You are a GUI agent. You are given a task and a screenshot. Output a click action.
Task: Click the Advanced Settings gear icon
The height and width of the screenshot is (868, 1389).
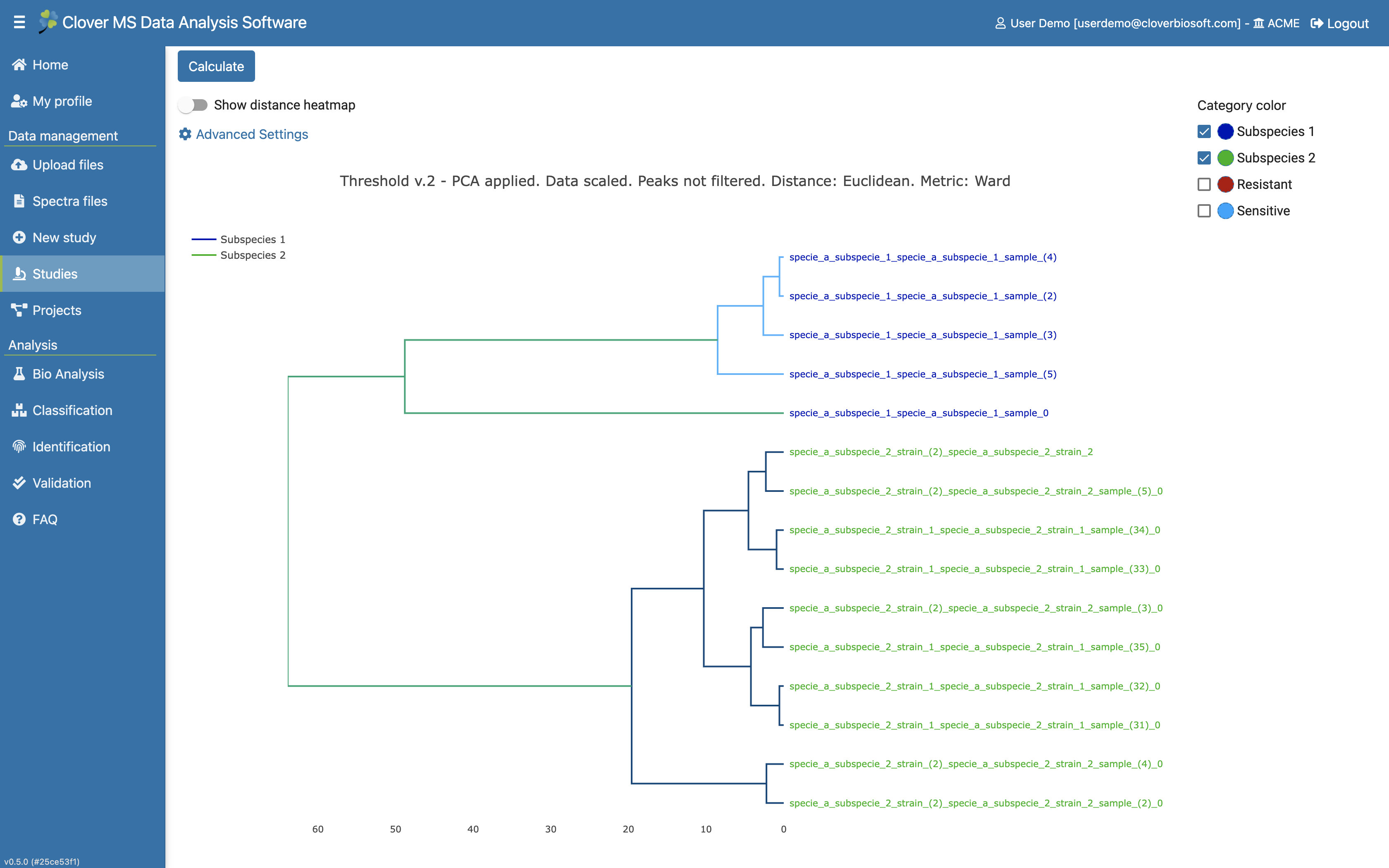[x=185, y=134]
